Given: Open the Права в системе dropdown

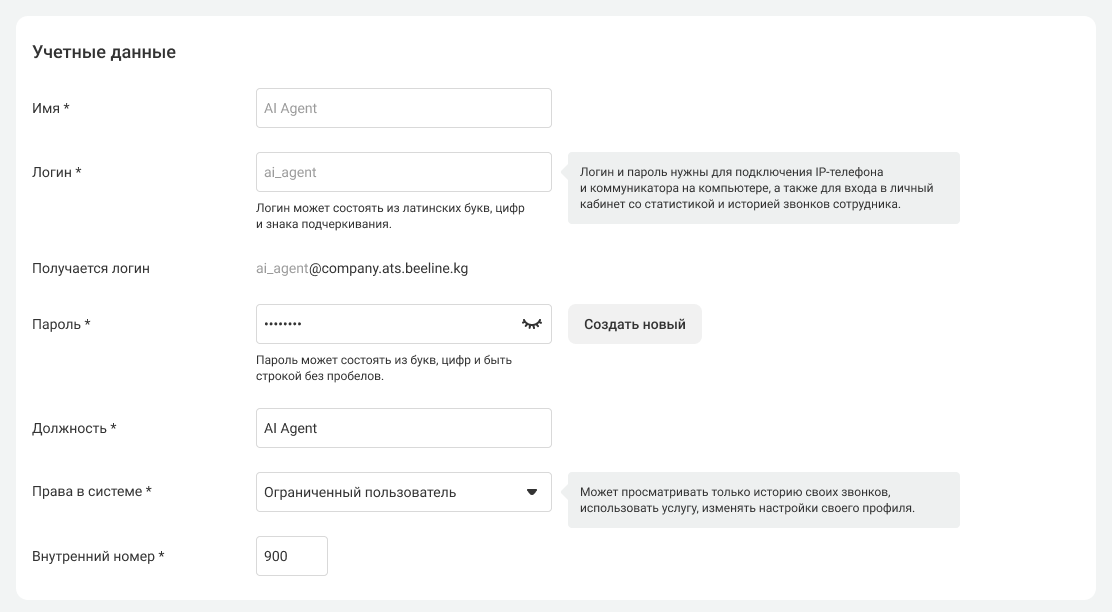Looking at the screenshot, I should (x=404, y=492).
